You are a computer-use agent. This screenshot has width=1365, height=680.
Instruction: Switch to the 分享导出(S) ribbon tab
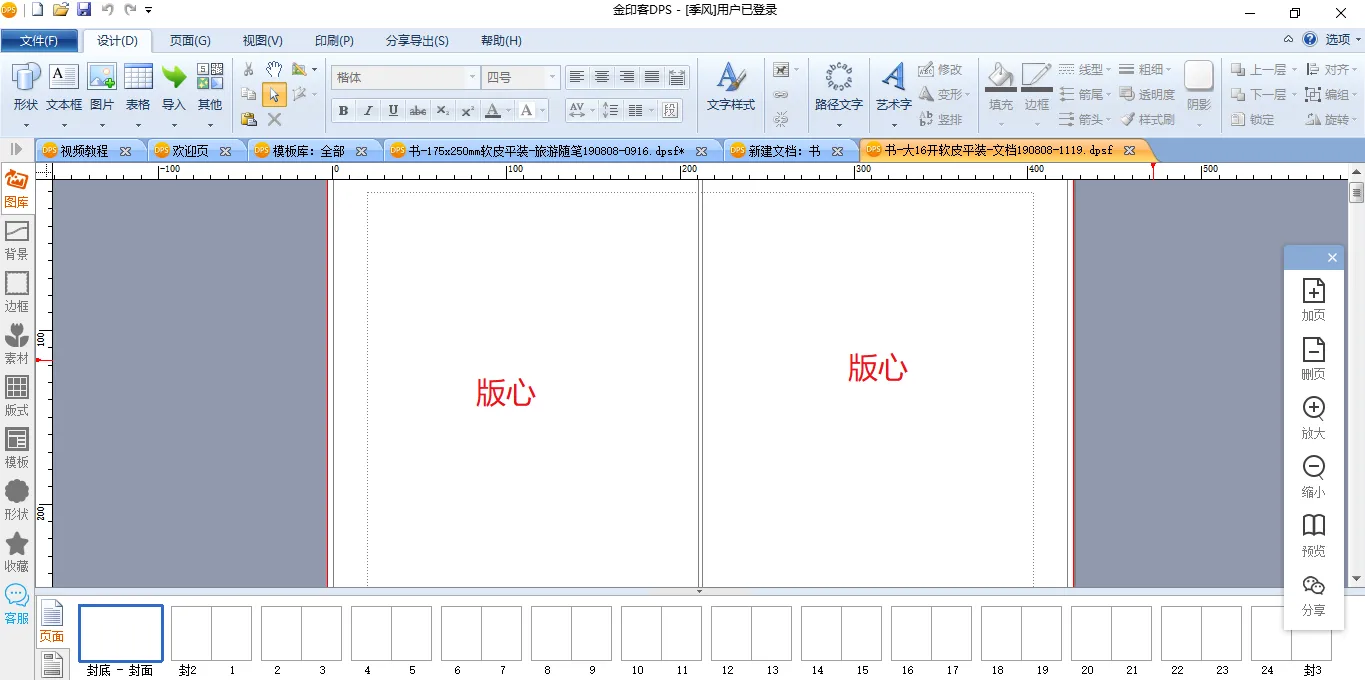pyautogui.click(x=417, y=41)
